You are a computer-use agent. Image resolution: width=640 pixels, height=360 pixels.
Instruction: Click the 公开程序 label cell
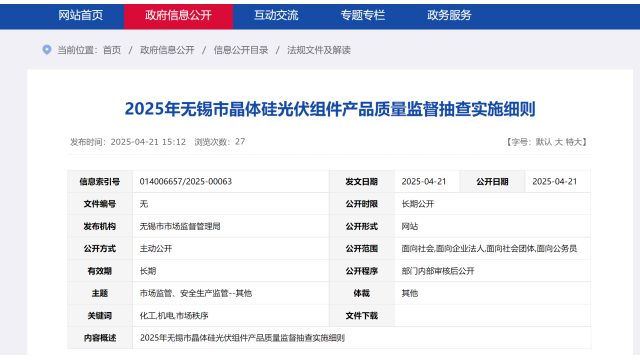(x=362, y=271)
